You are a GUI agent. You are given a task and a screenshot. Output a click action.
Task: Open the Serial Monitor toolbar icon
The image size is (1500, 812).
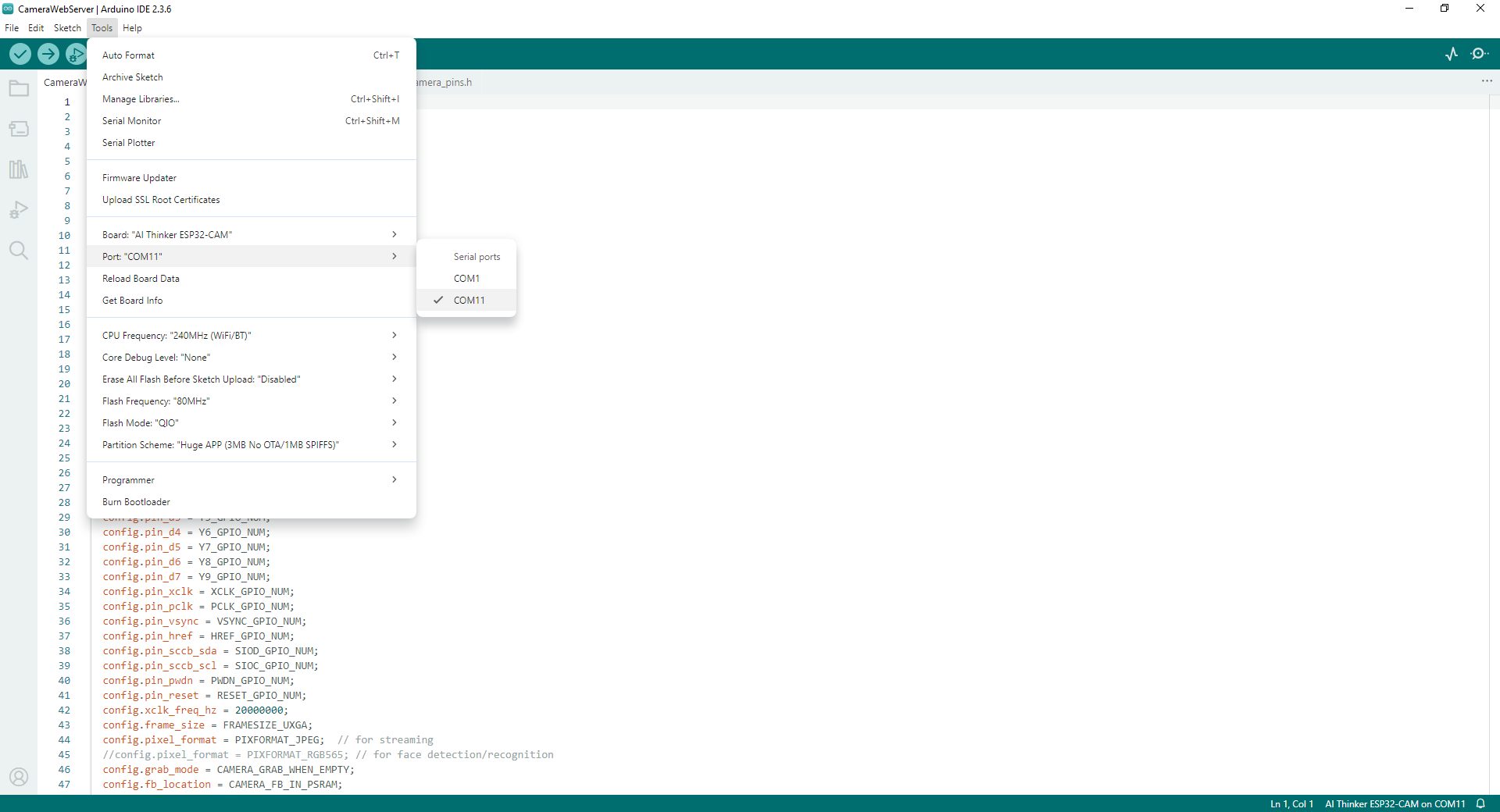point(1479,54)
